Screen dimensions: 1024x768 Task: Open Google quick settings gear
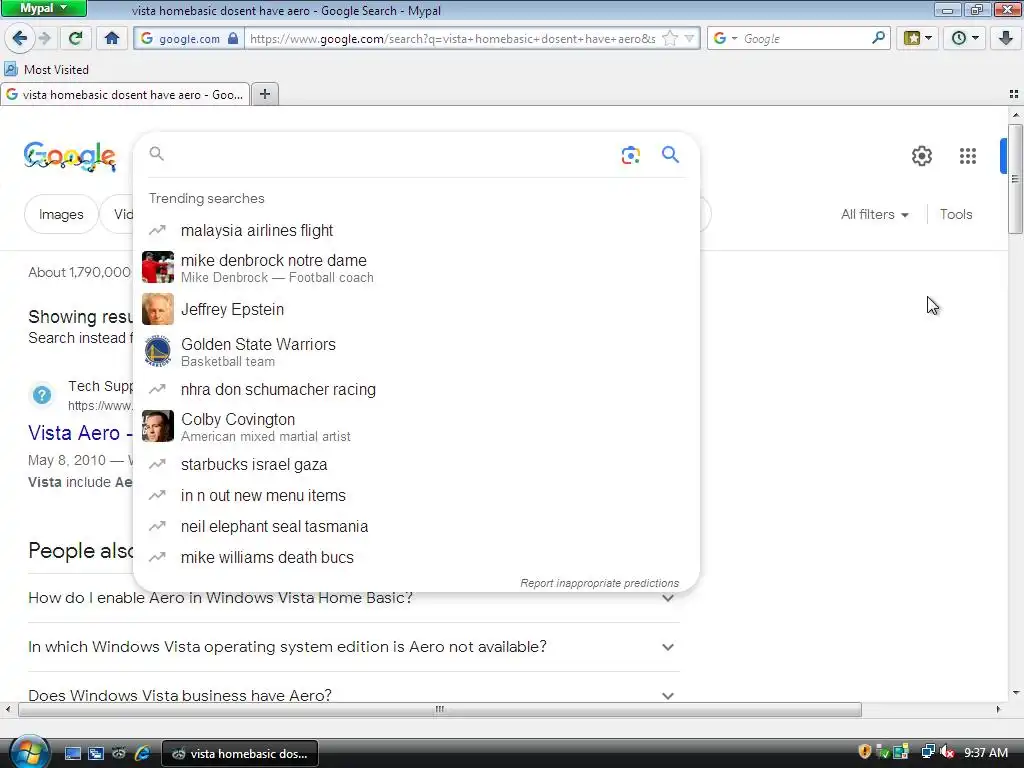coord(921,156)
